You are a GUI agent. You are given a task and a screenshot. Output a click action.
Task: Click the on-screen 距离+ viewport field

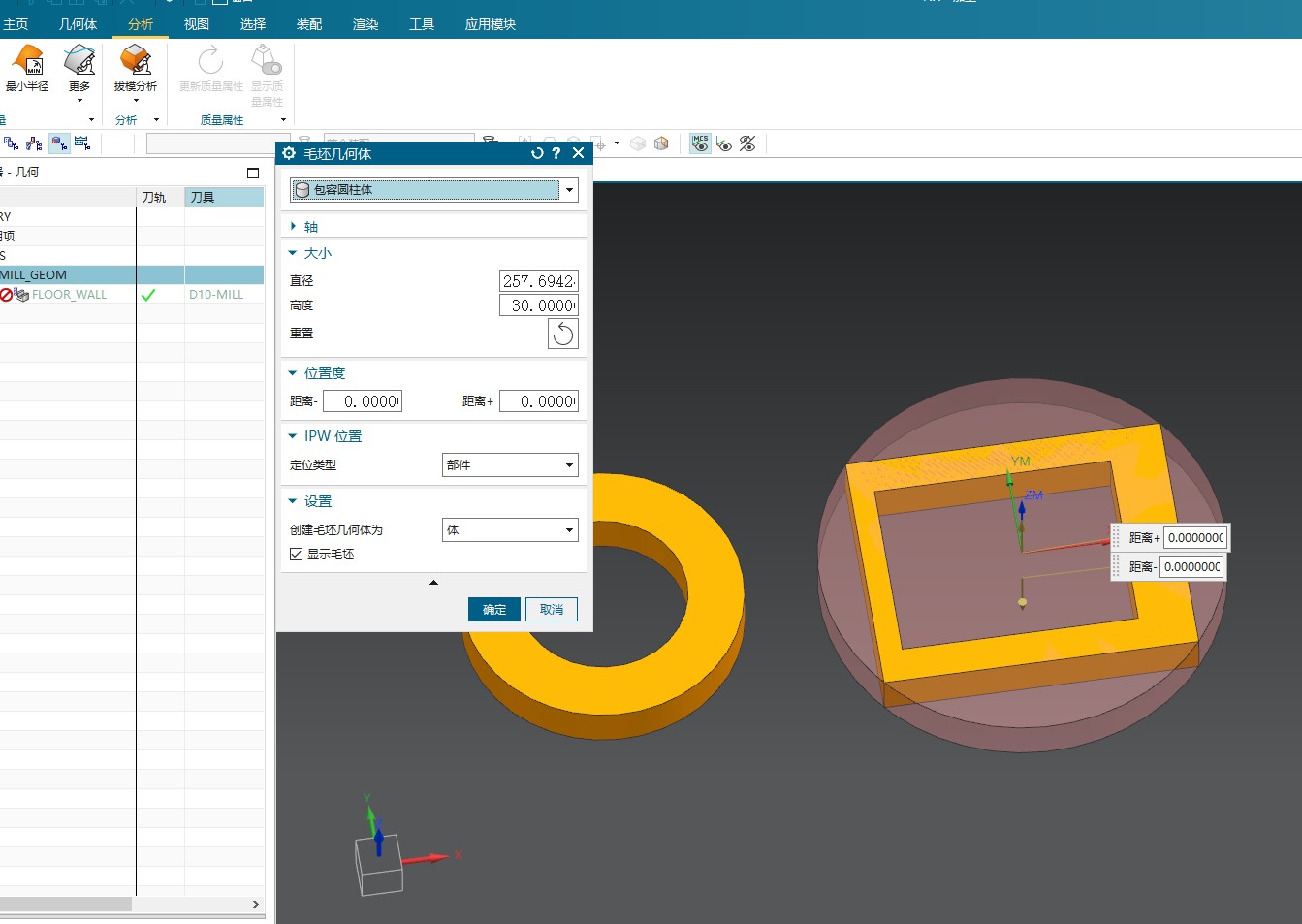click(x=1194, y=538)
